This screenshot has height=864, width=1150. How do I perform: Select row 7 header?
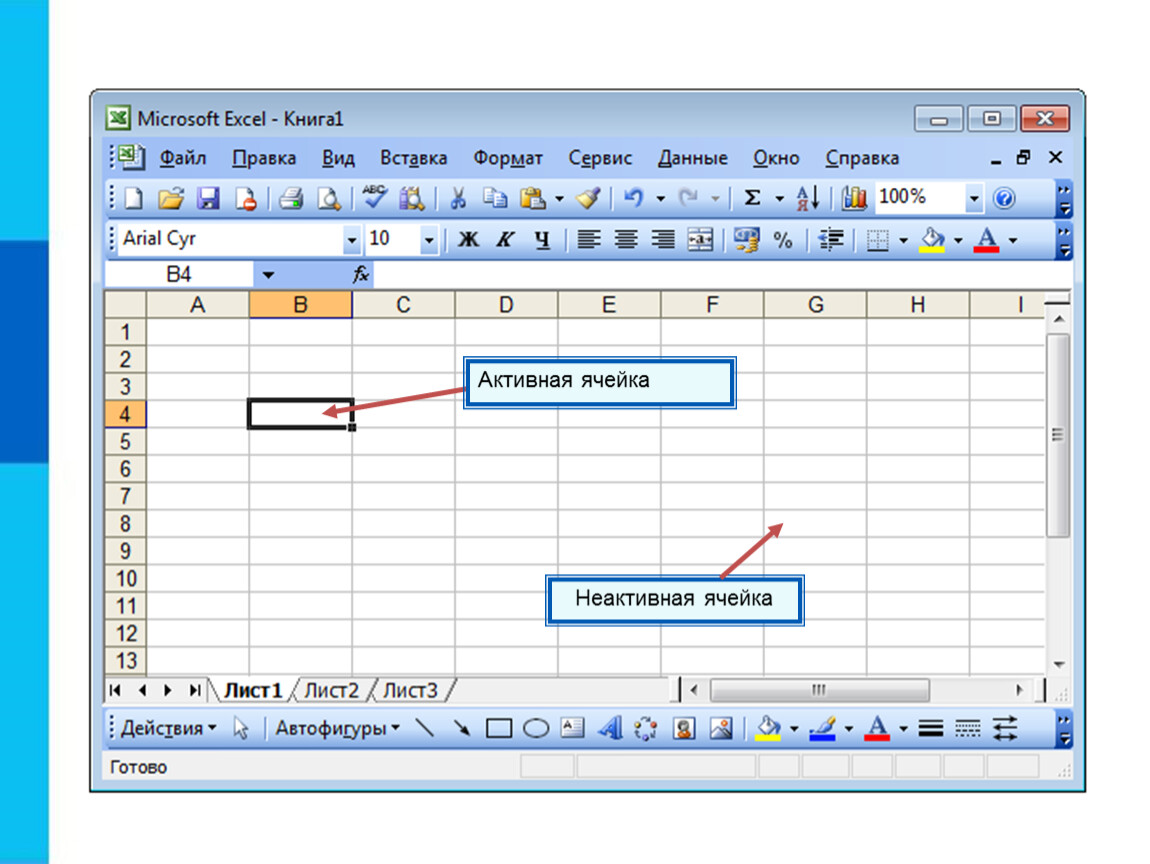tap(125, 497)
